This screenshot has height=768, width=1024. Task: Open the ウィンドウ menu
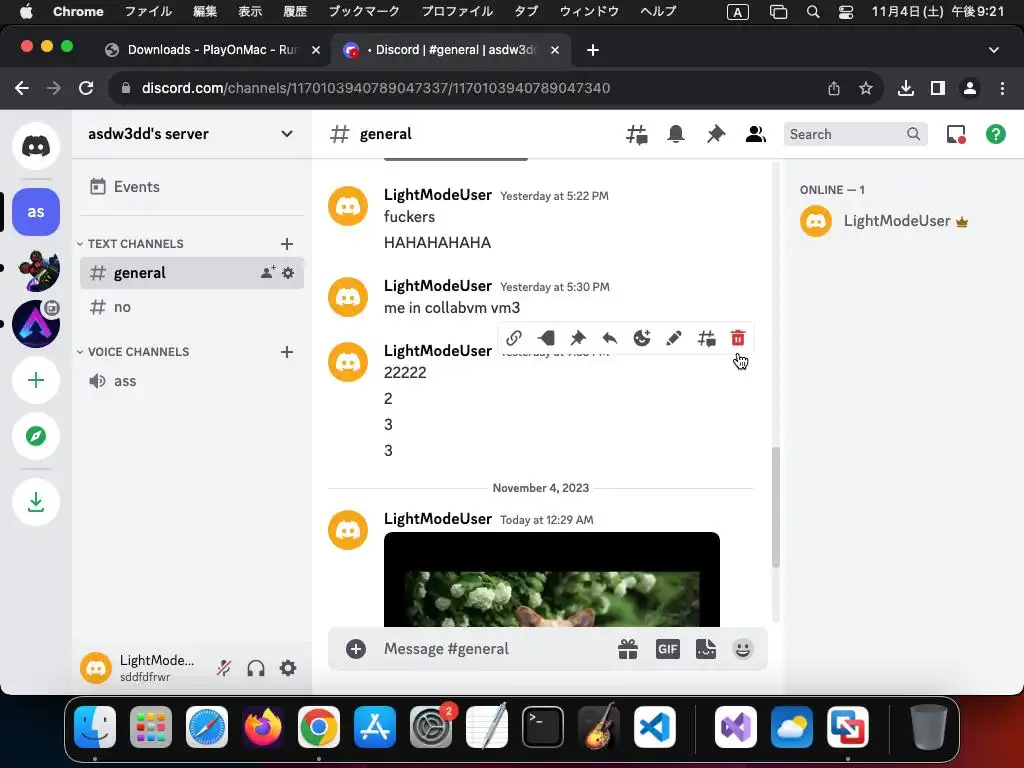tap(589, 12)
